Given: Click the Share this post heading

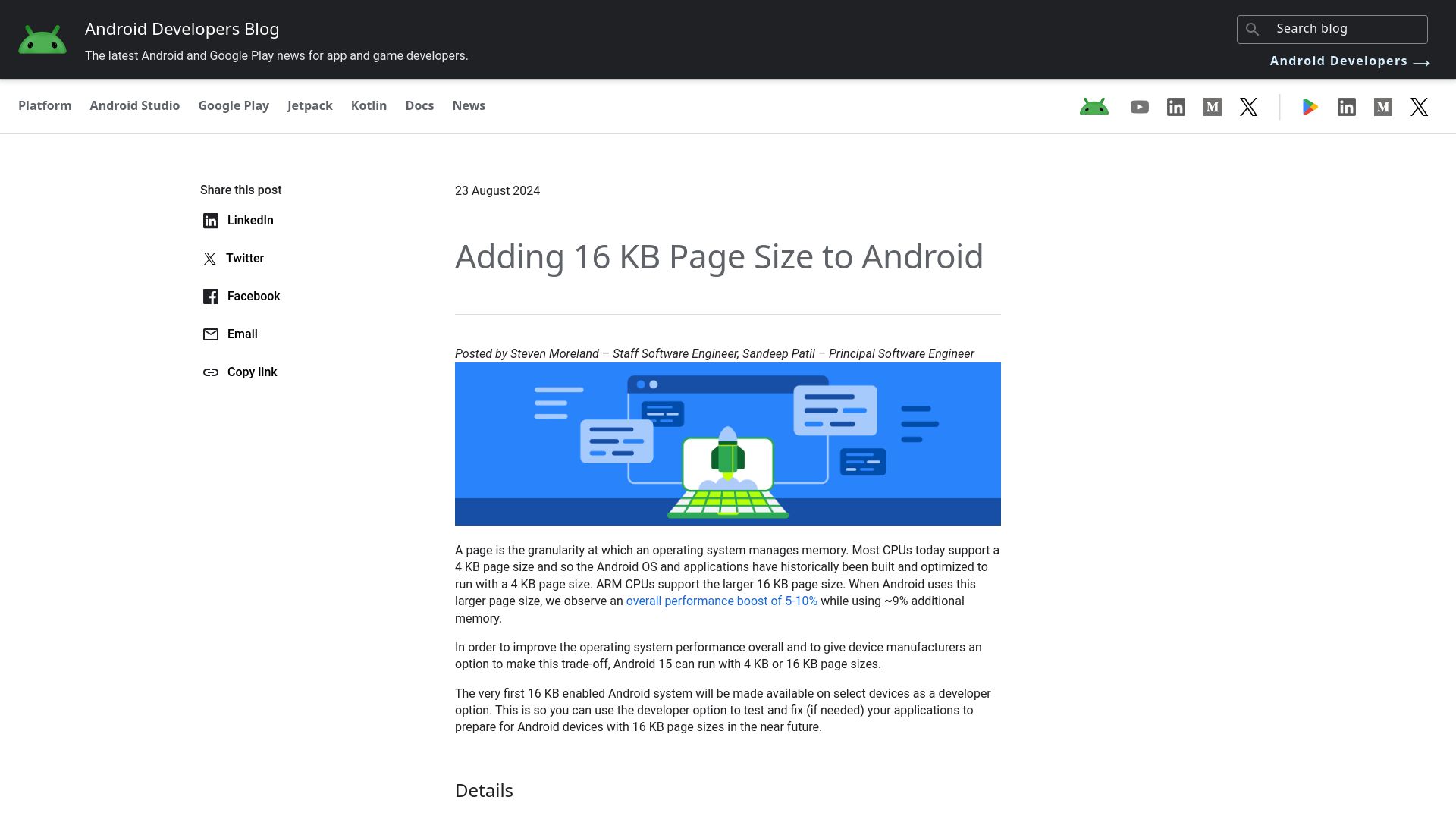Looking at the screenshot, I should tap(240, 190).
